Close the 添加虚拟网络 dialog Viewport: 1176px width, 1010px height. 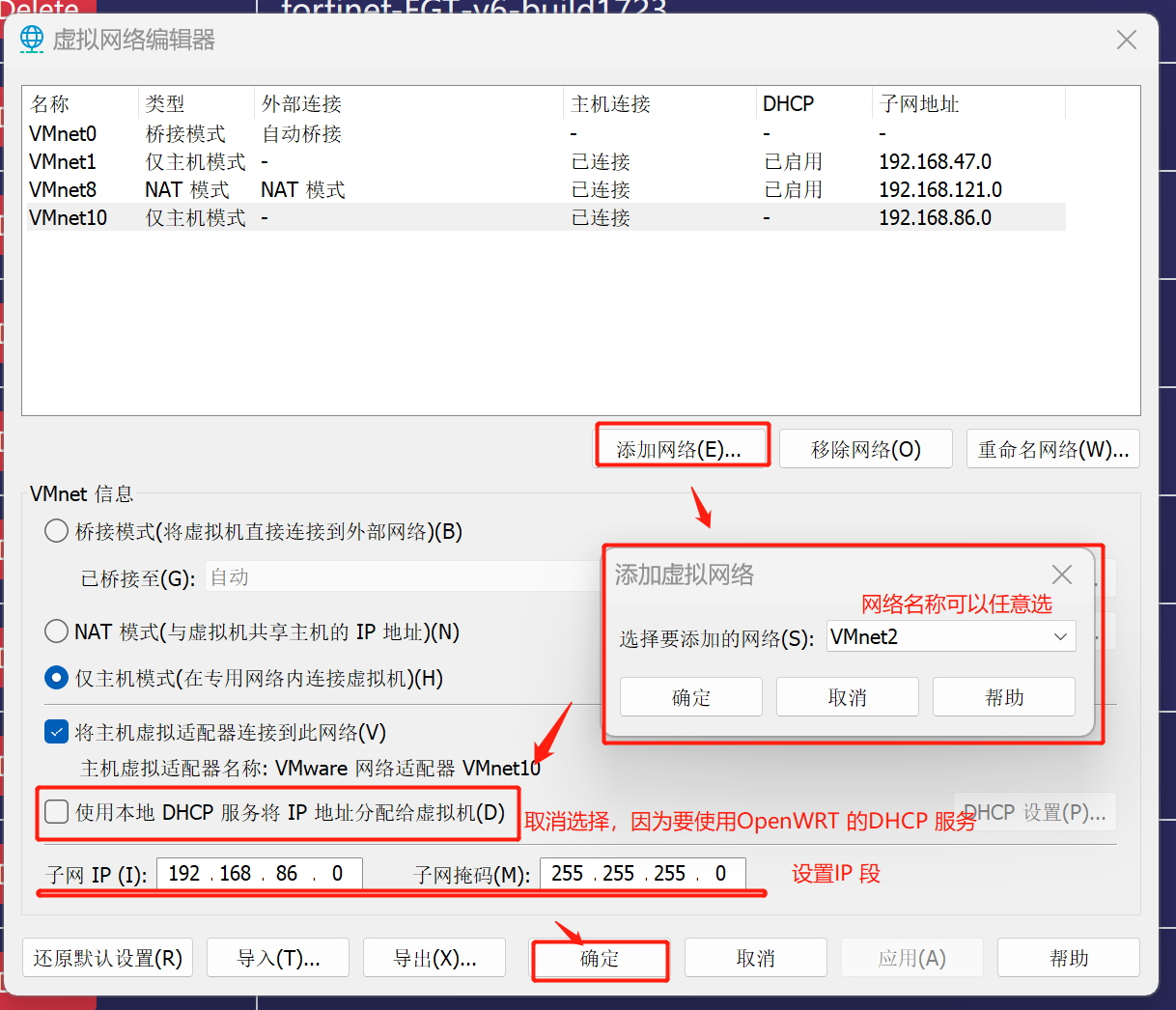pos(1062,575)
